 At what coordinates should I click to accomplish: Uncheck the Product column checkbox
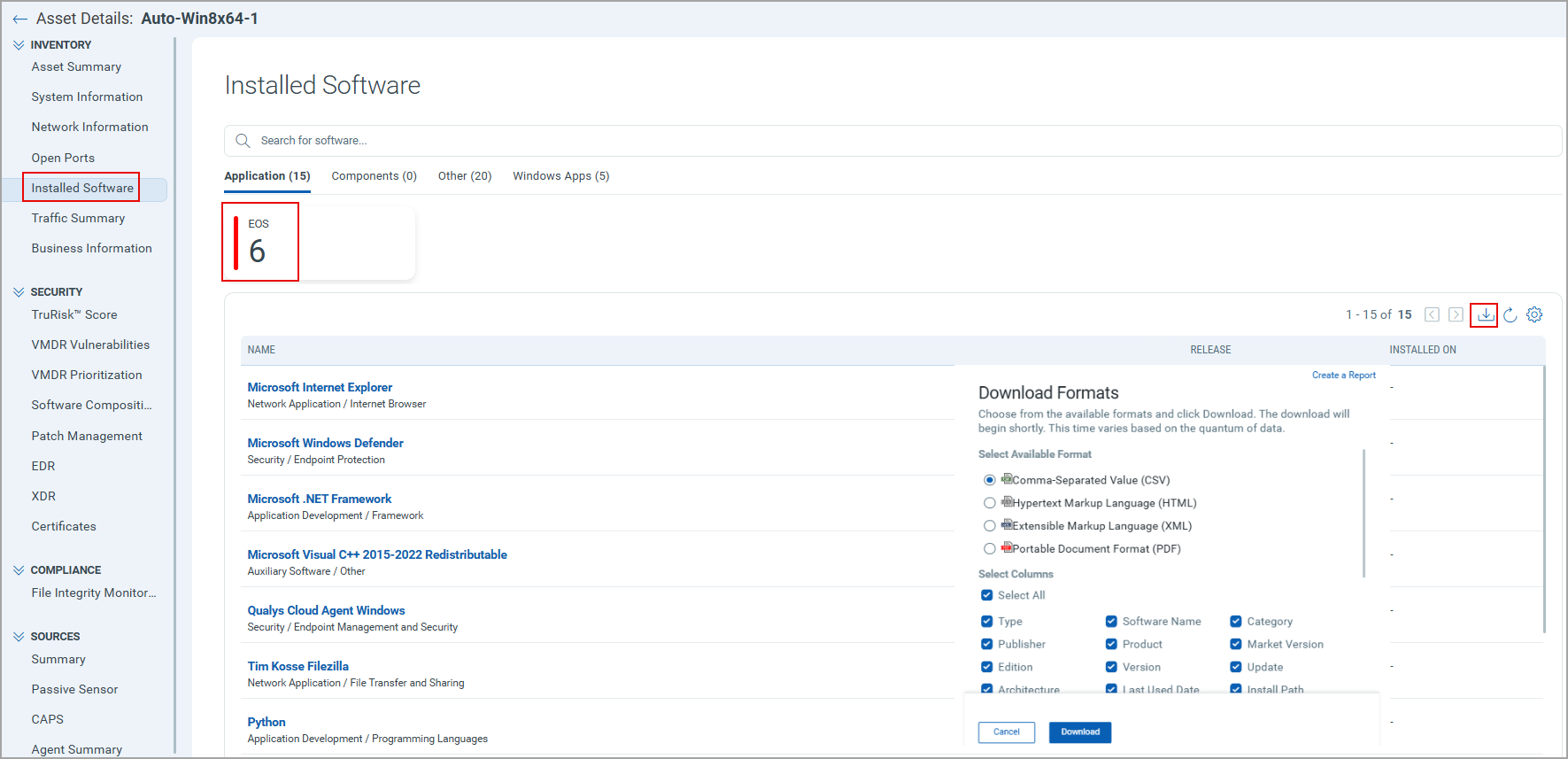coord(1111,645)
